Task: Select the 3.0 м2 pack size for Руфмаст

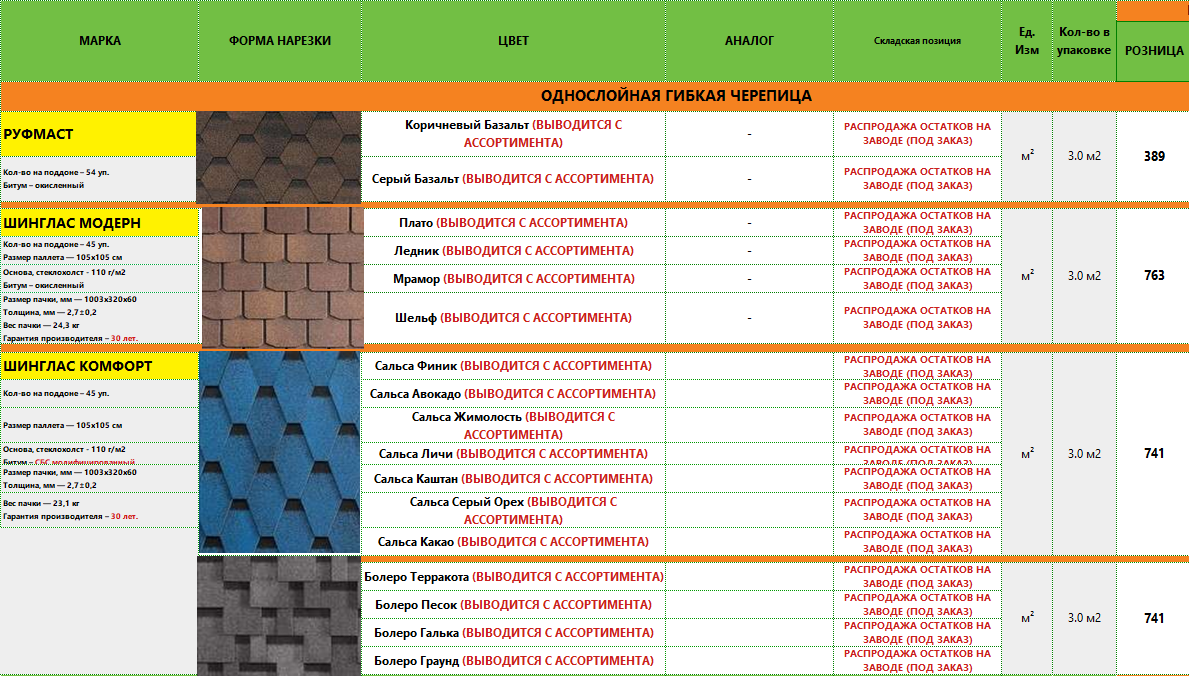Action: 1084,157
